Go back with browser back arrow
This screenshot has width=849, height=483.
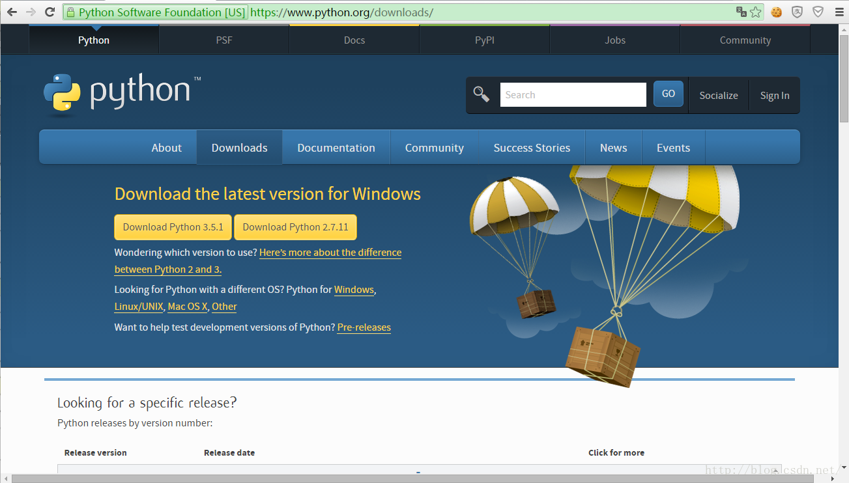coord(12,12)
